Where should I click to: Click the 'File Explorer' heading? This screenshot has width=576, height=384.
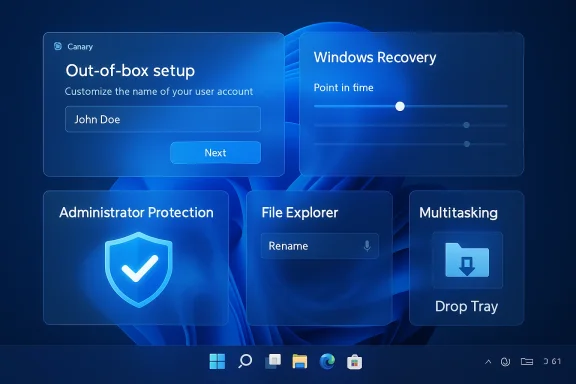299,212
